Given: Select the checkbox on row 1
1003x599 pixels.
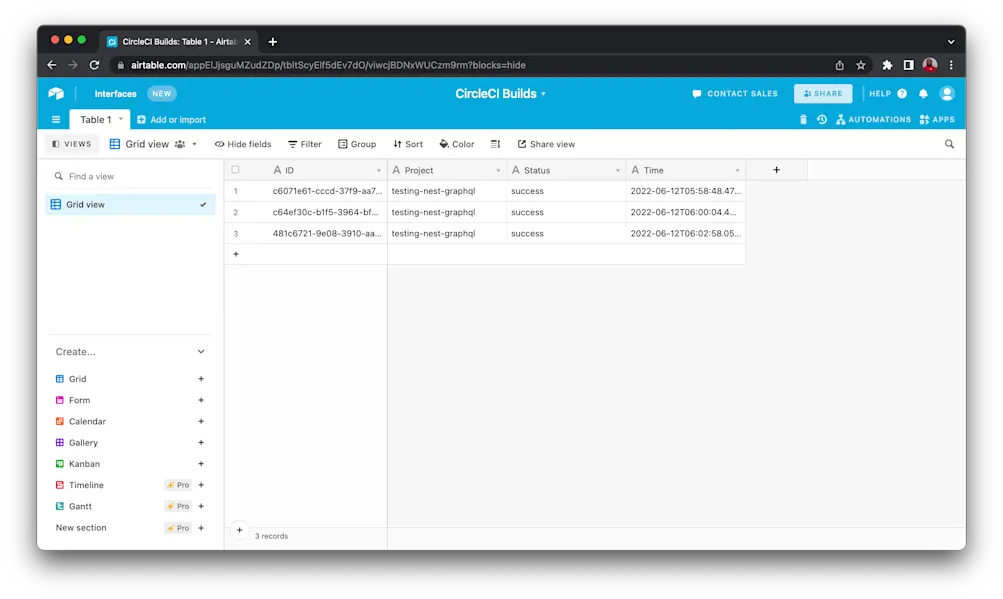Looking at the screenshot, I should coord(236,190).
